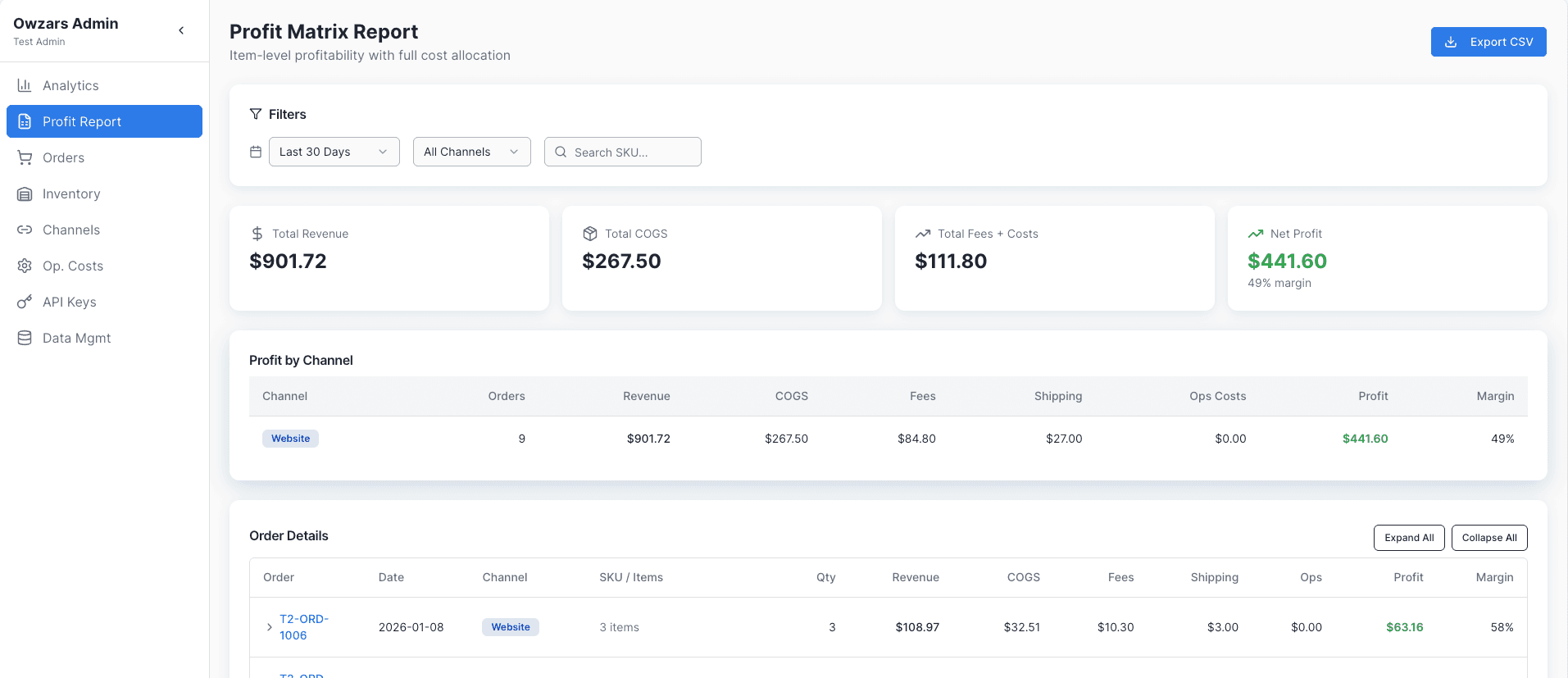This screenshot has height=678, width=1568.
Task: Click the Orders shopping cart icon
Action: 25,157
